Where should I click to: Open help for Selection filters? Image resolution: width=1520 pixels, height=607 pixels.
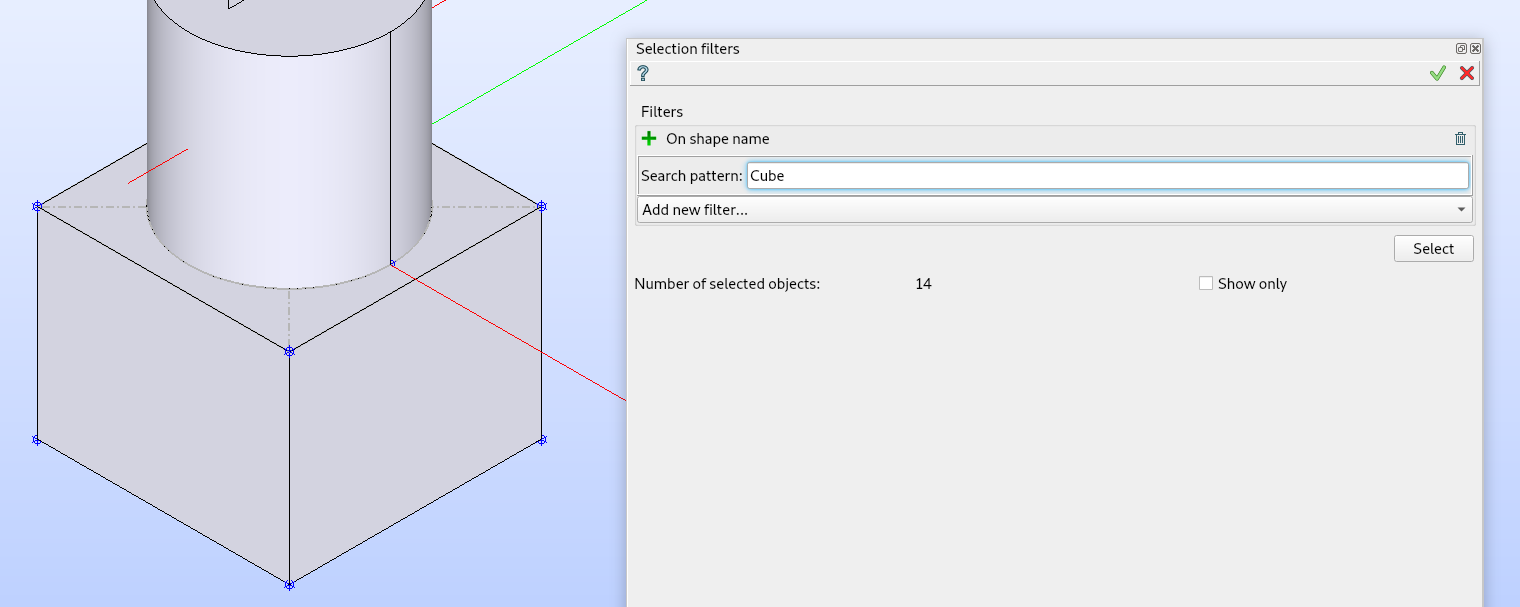[x=643, y=73]
